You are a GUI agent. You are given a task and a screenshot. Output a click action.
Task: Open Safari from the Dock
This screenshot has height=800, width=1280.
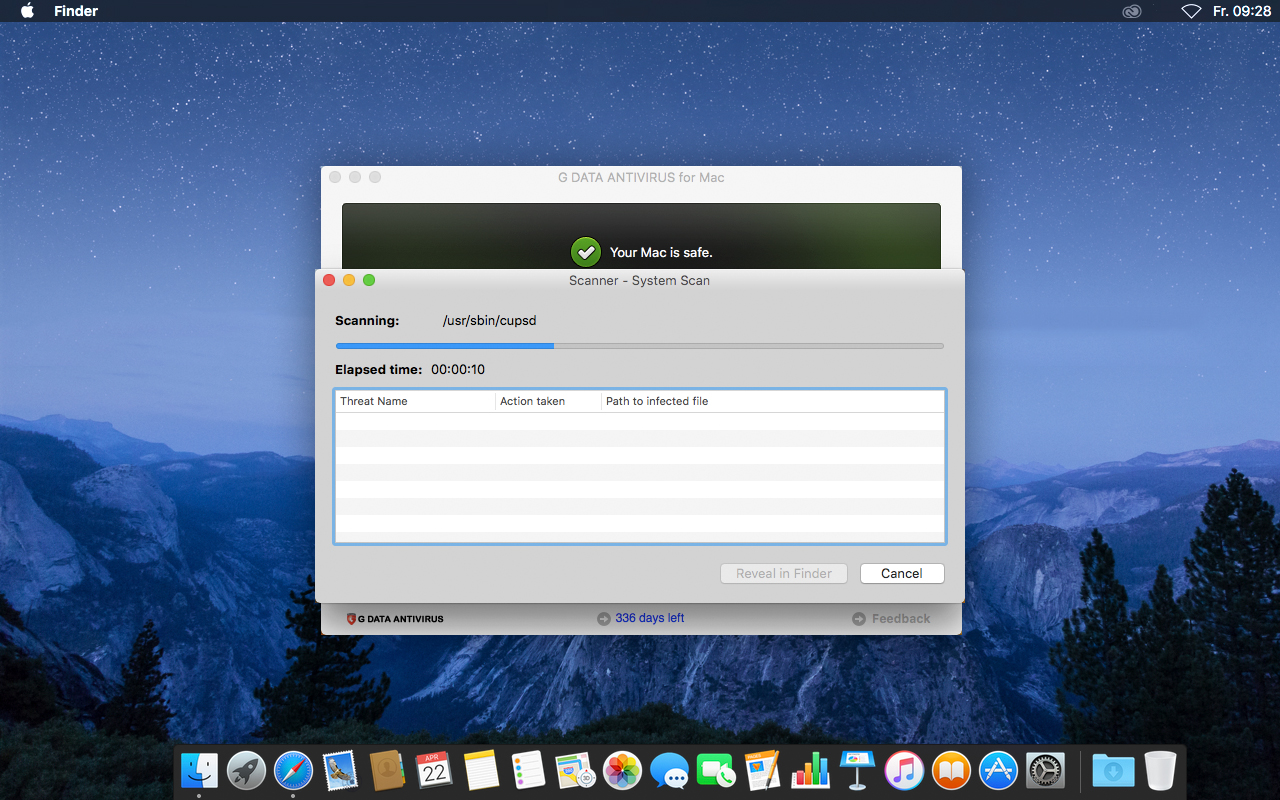tap(293, 770)
